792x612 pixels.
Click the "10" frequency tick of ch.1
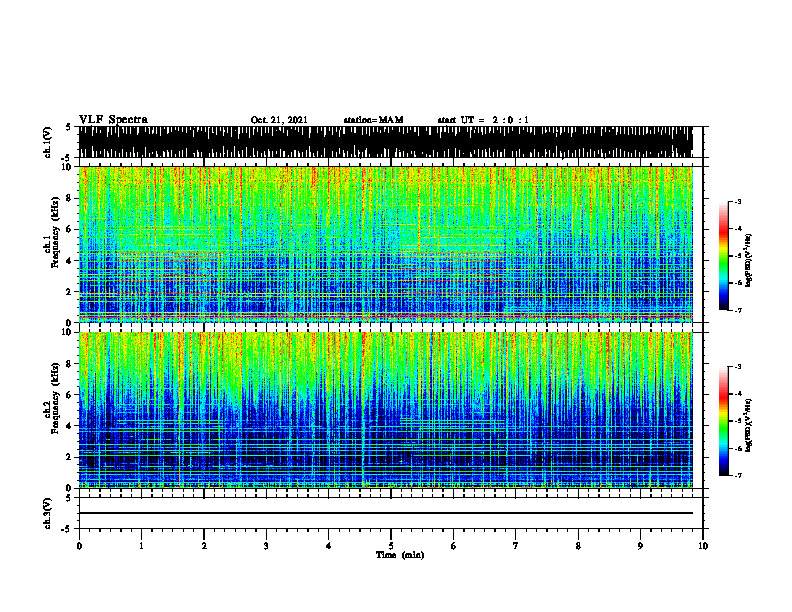68,167
